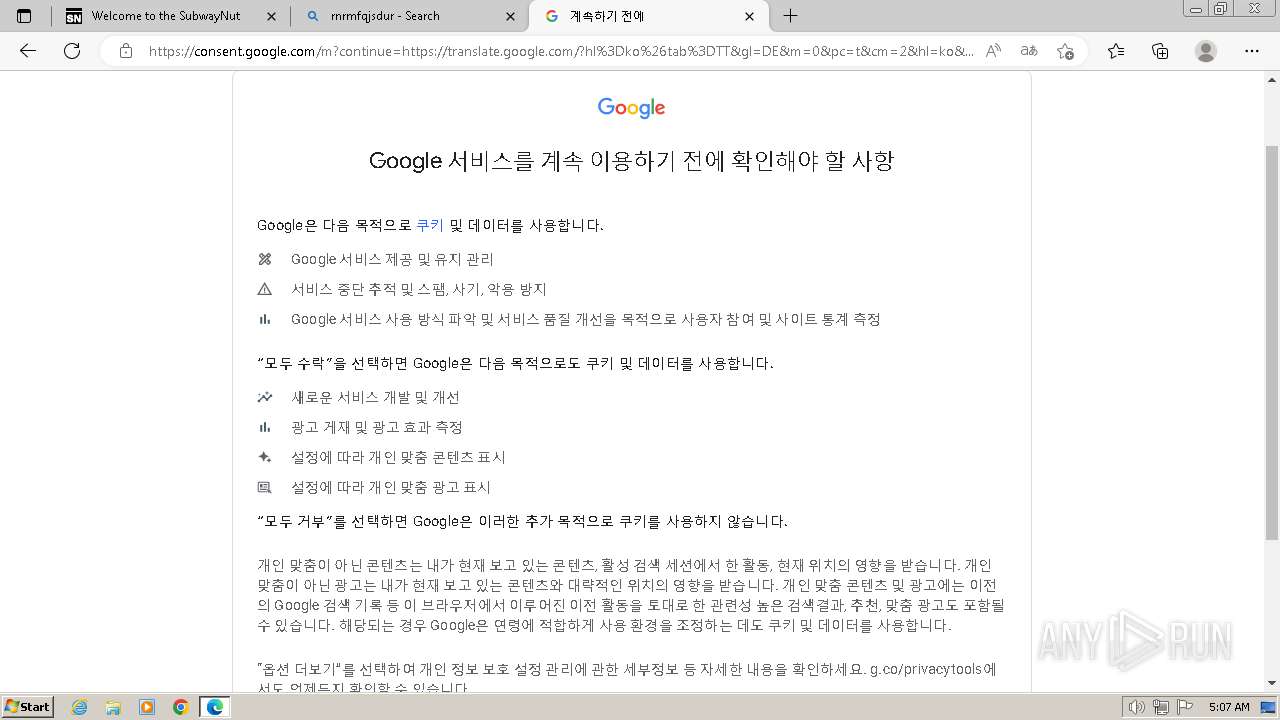Switch to the rnrmfqjsdur - Search tab
Image resolution: width=1280 pixels, height=720 pixels.
tap(410, 16)
